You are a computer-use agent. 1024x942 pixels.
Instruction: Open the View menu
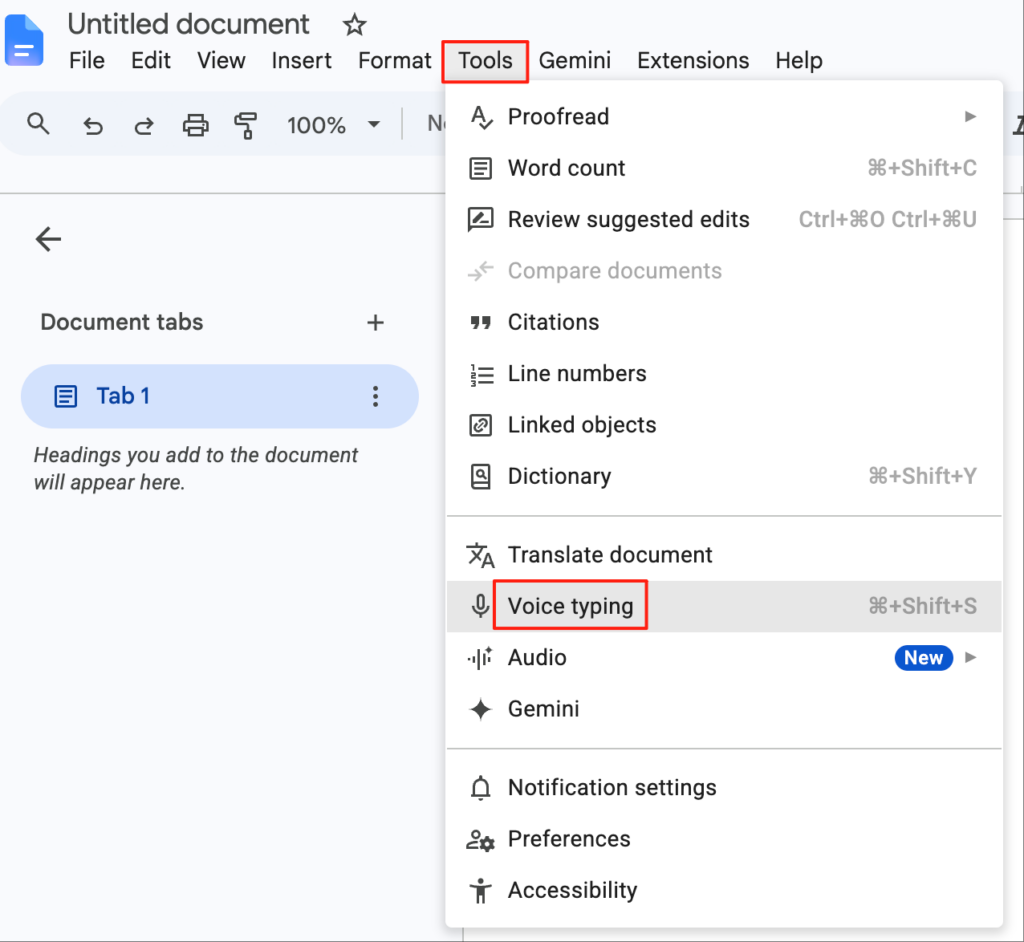(221, 61)
